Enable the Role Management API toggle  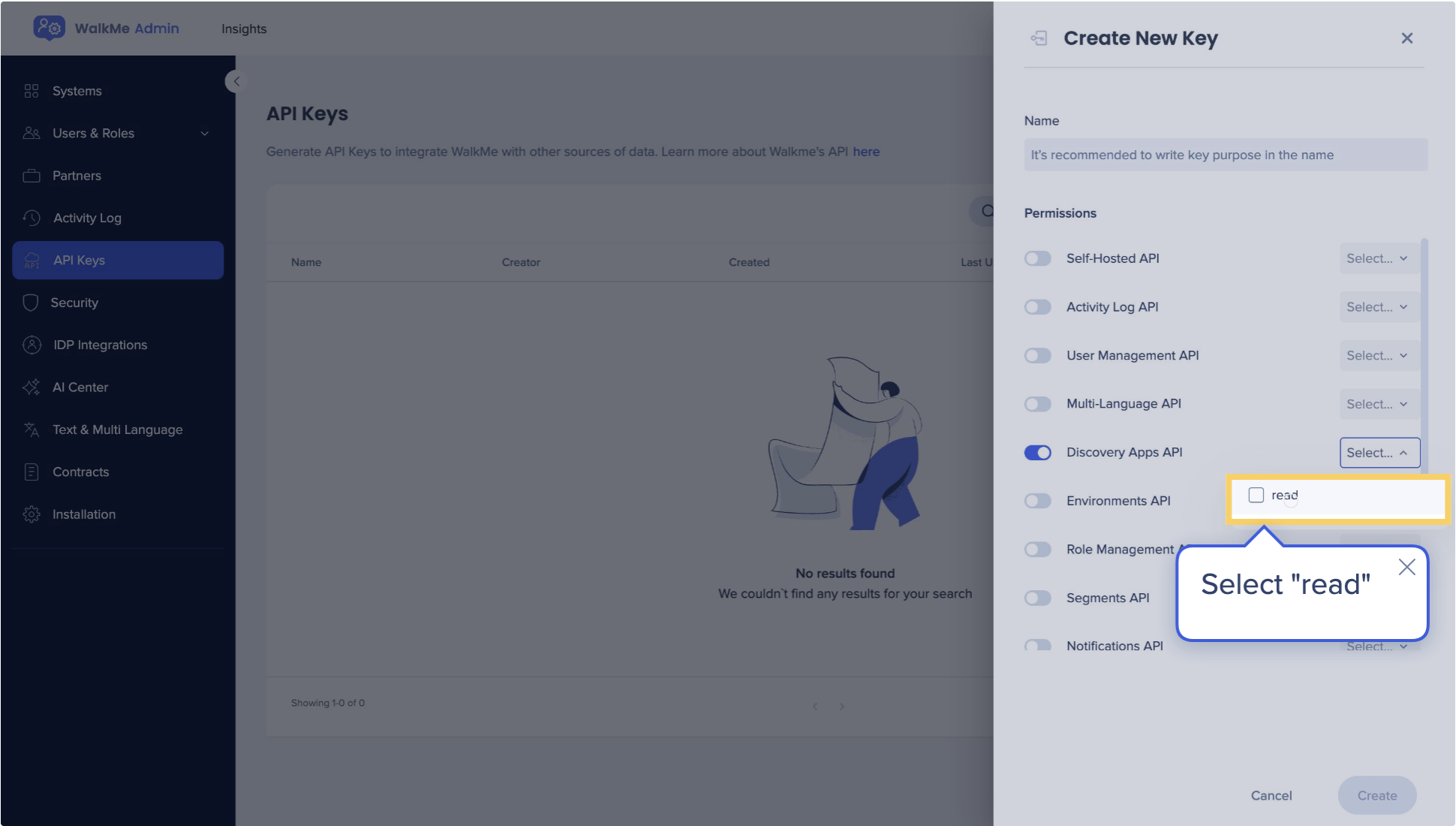coord(1037,550)
